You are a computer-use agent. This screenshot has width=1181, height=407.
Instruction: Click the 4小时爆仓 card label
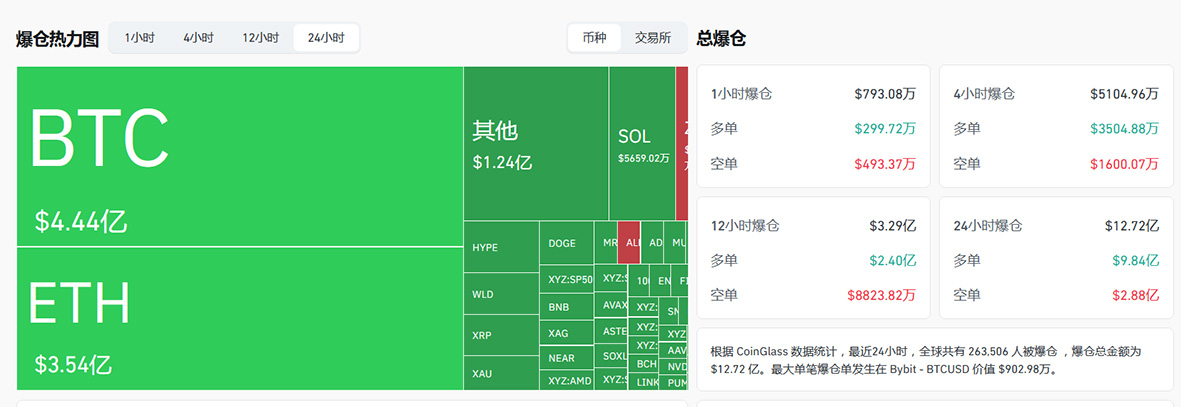984,94
